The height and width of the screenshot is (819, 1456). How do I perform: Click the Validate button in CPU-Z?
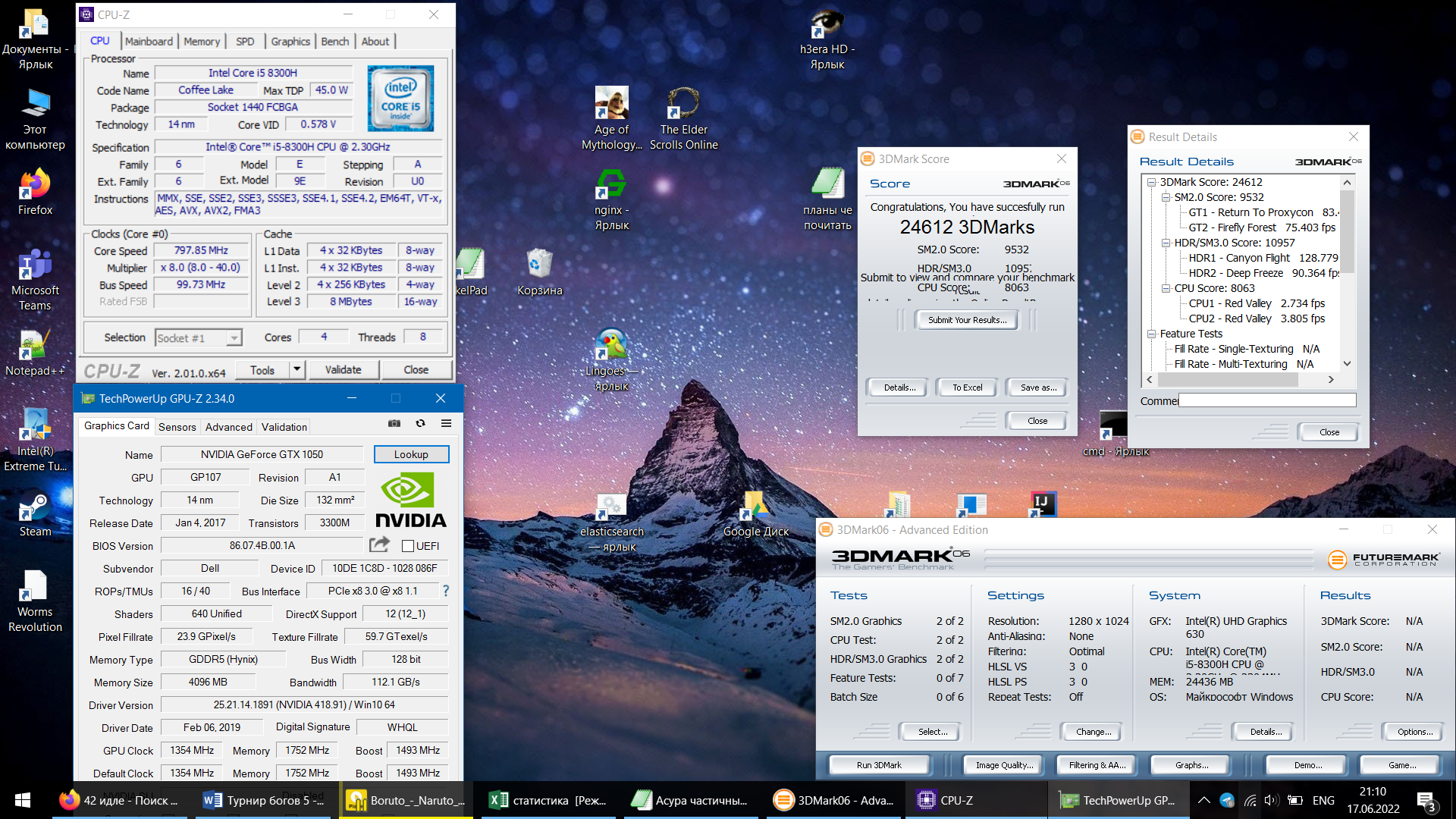coord(343,369)
